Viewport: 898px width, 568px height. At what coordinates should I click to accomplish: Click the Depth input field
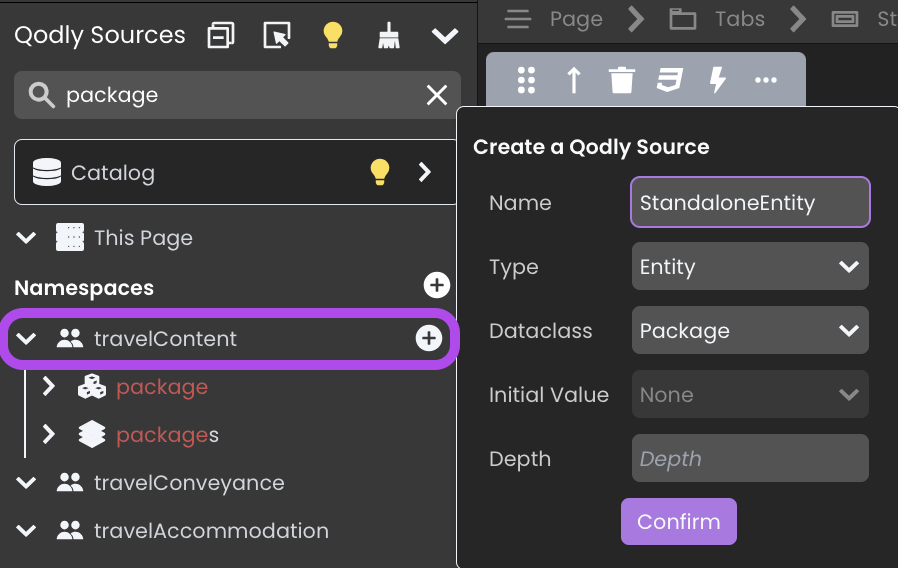pos(750,458)
